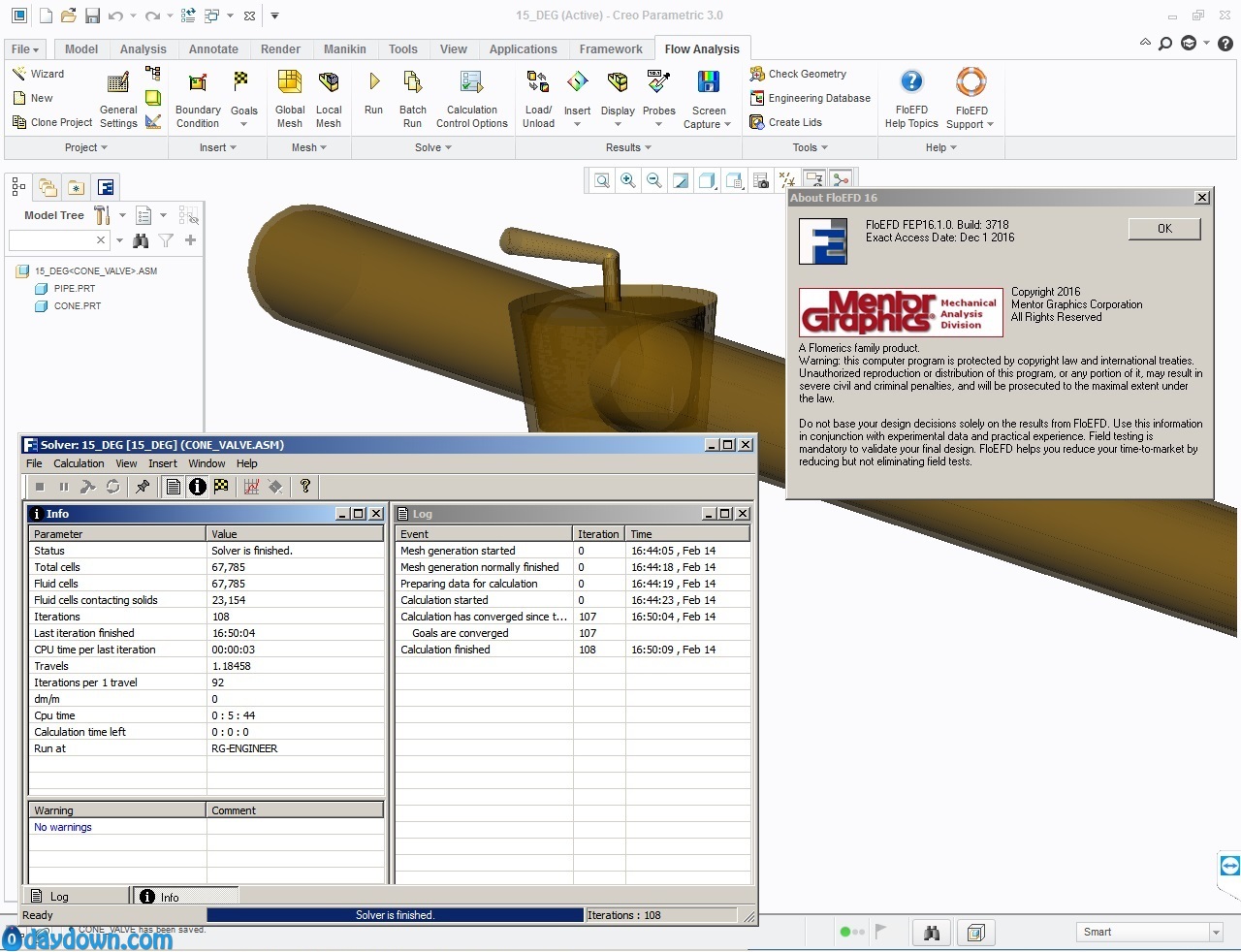Viewport: 1241px width, 952px height.
Task: Open file from quick access toolbar
Action: [68, 16]
